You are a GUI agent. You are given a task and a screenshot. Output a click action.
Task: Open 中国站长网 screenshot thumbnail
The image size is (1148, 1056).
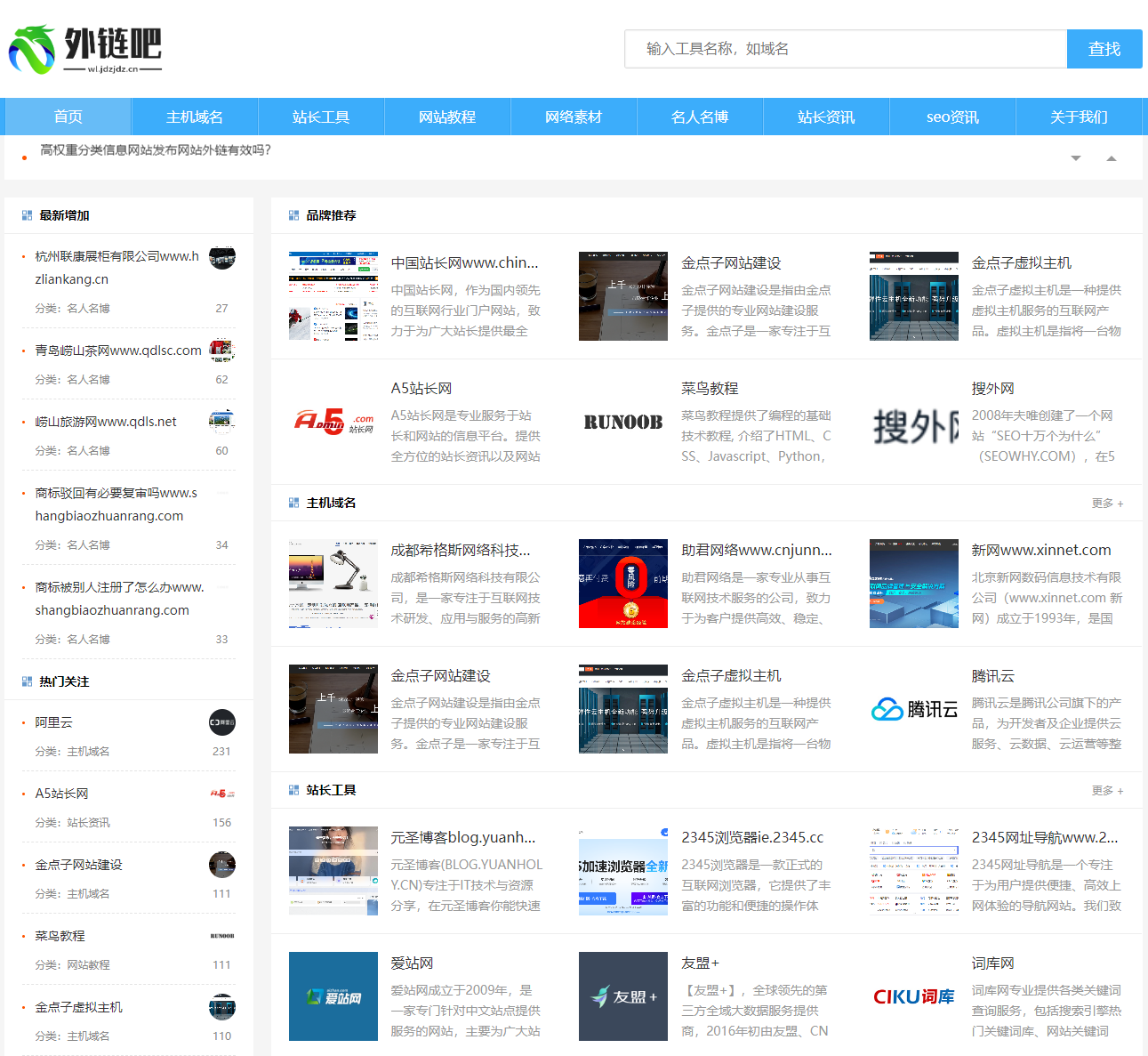(x=333, y=296)
